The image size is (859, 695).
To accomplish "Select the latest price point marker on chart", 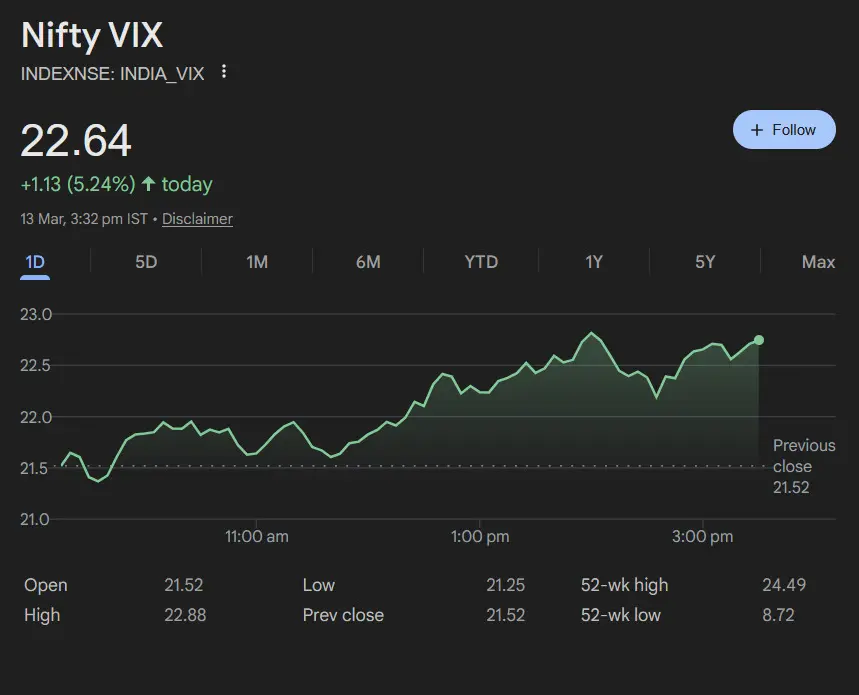I will click(x=757, y=340).
